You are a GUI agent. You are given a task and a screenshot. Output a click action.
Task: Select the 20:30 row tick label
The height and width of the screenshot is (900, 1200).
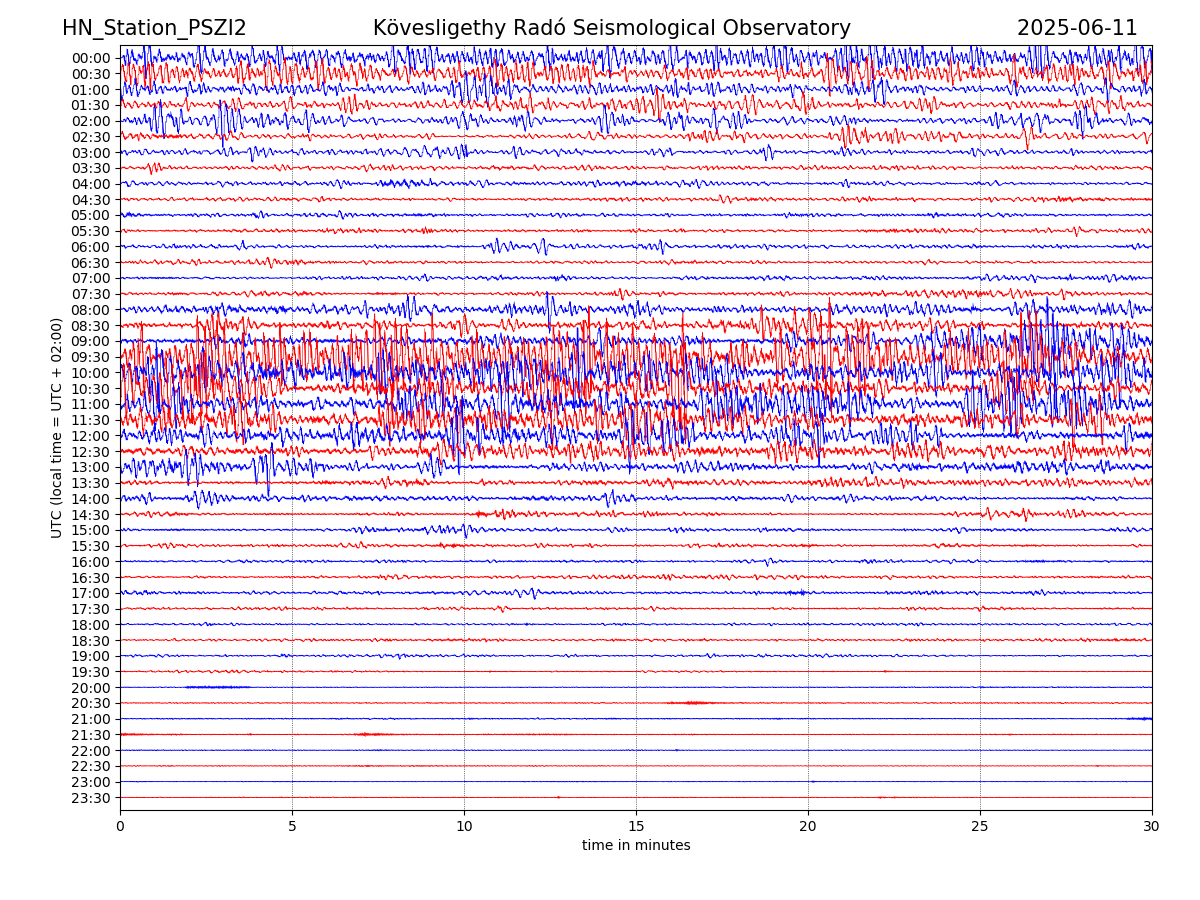click(x=90, y=703)
